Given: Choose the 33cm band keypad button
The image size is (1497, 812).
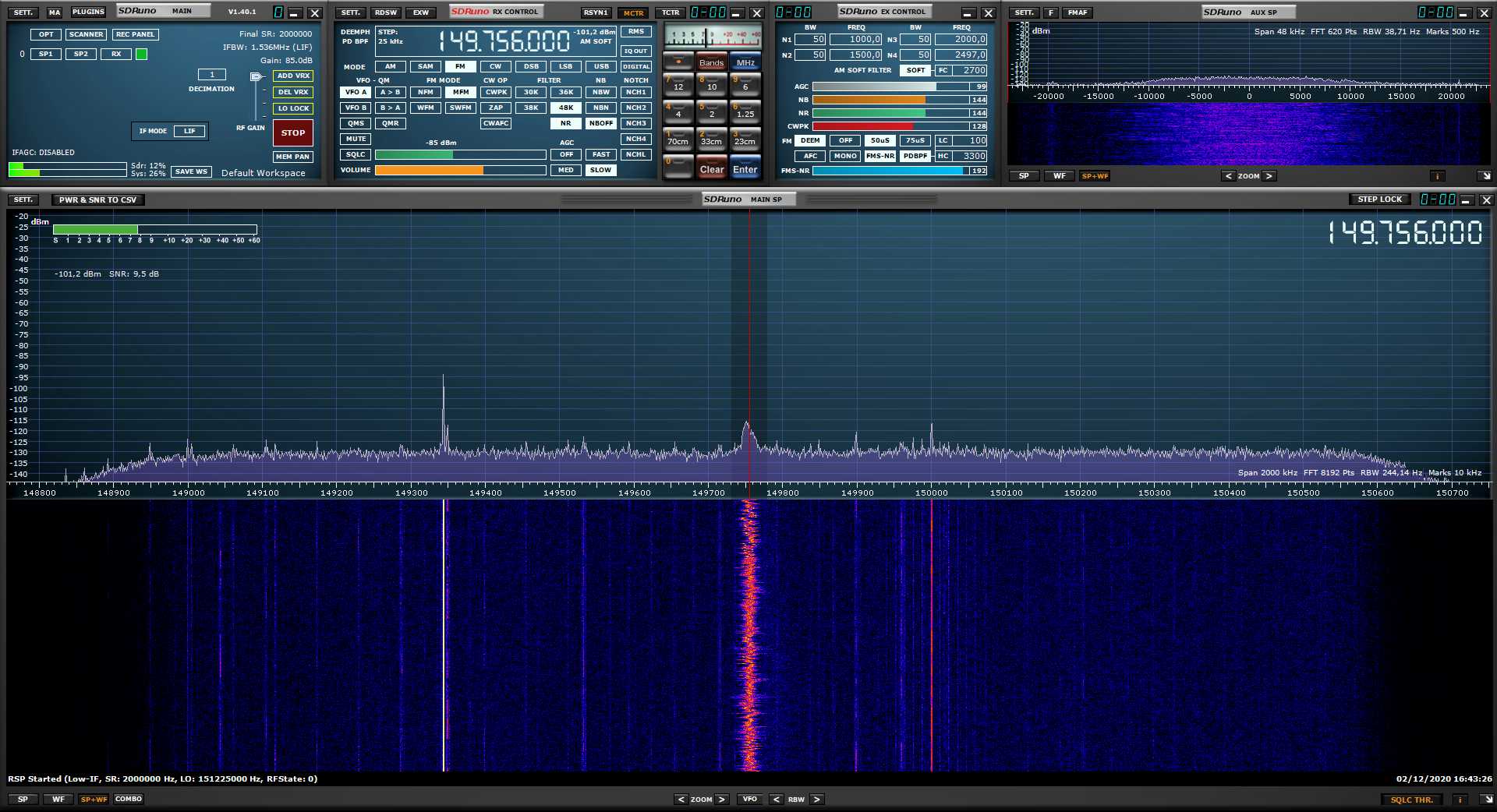Looking at the screenshot, I should point(711,141).
